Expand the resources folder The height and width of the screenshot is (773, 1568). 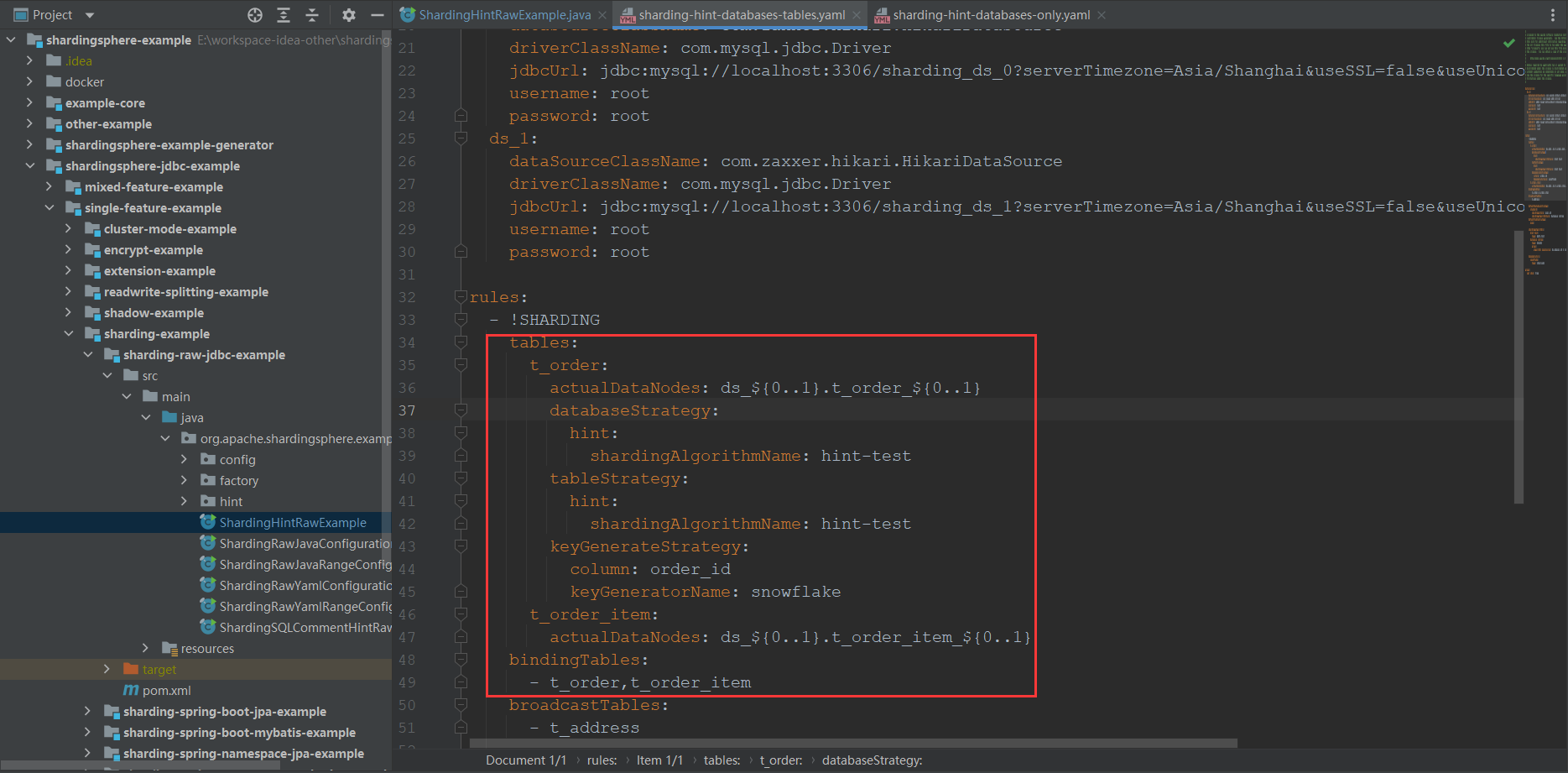pos(145,648)
